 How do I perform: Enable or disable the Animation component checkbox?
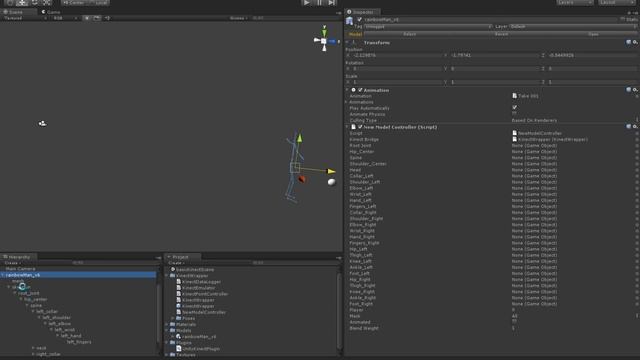coord(360,90)
